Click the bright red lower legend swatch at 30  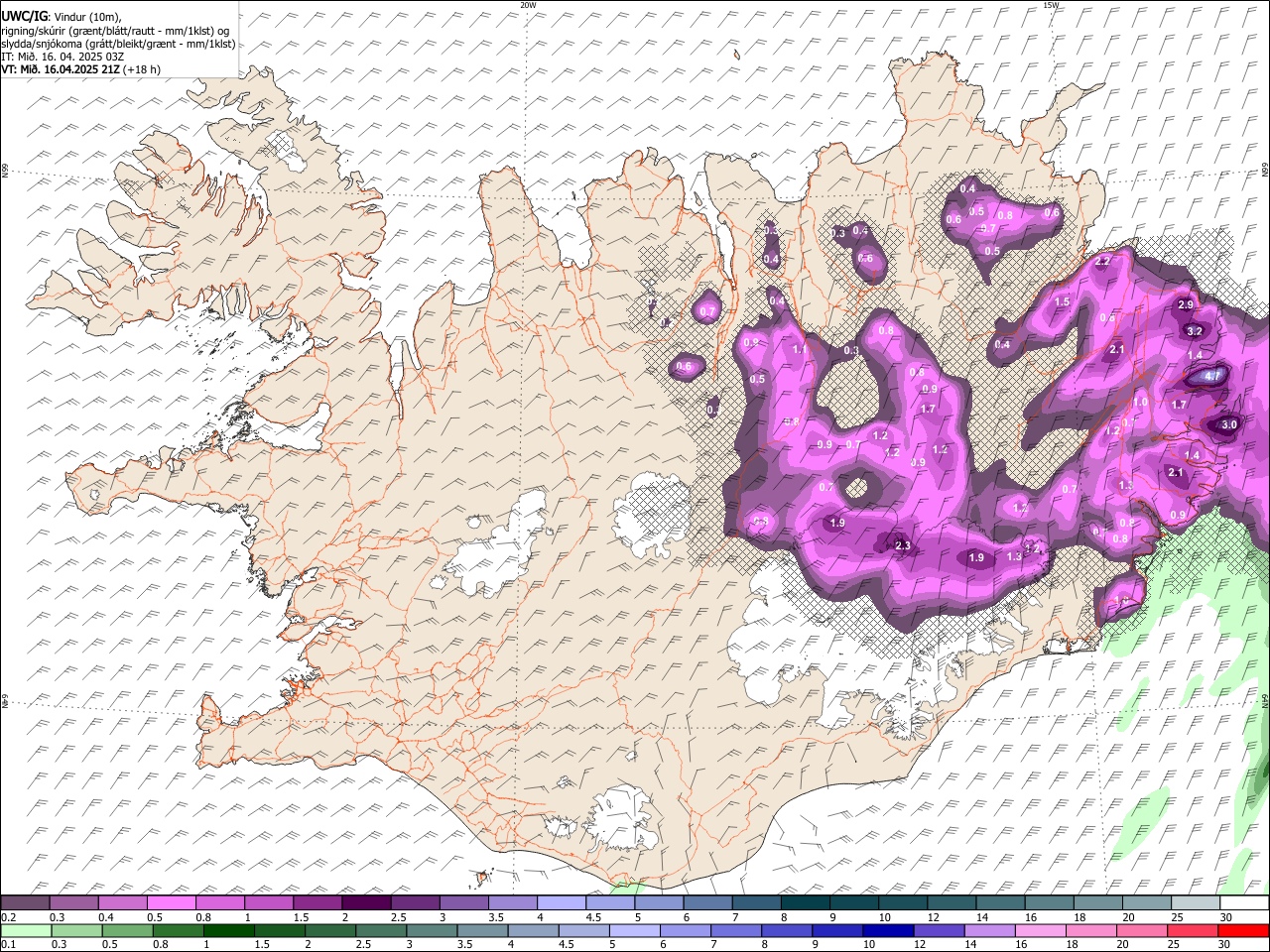(1243, 930)
